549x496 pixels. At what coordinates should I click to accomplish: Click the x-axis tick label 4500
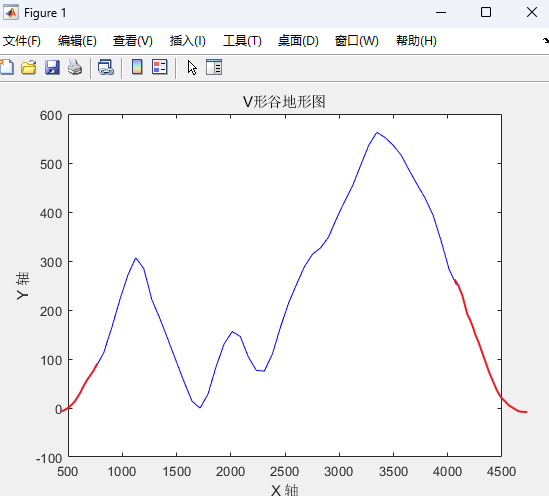(501, 471)
